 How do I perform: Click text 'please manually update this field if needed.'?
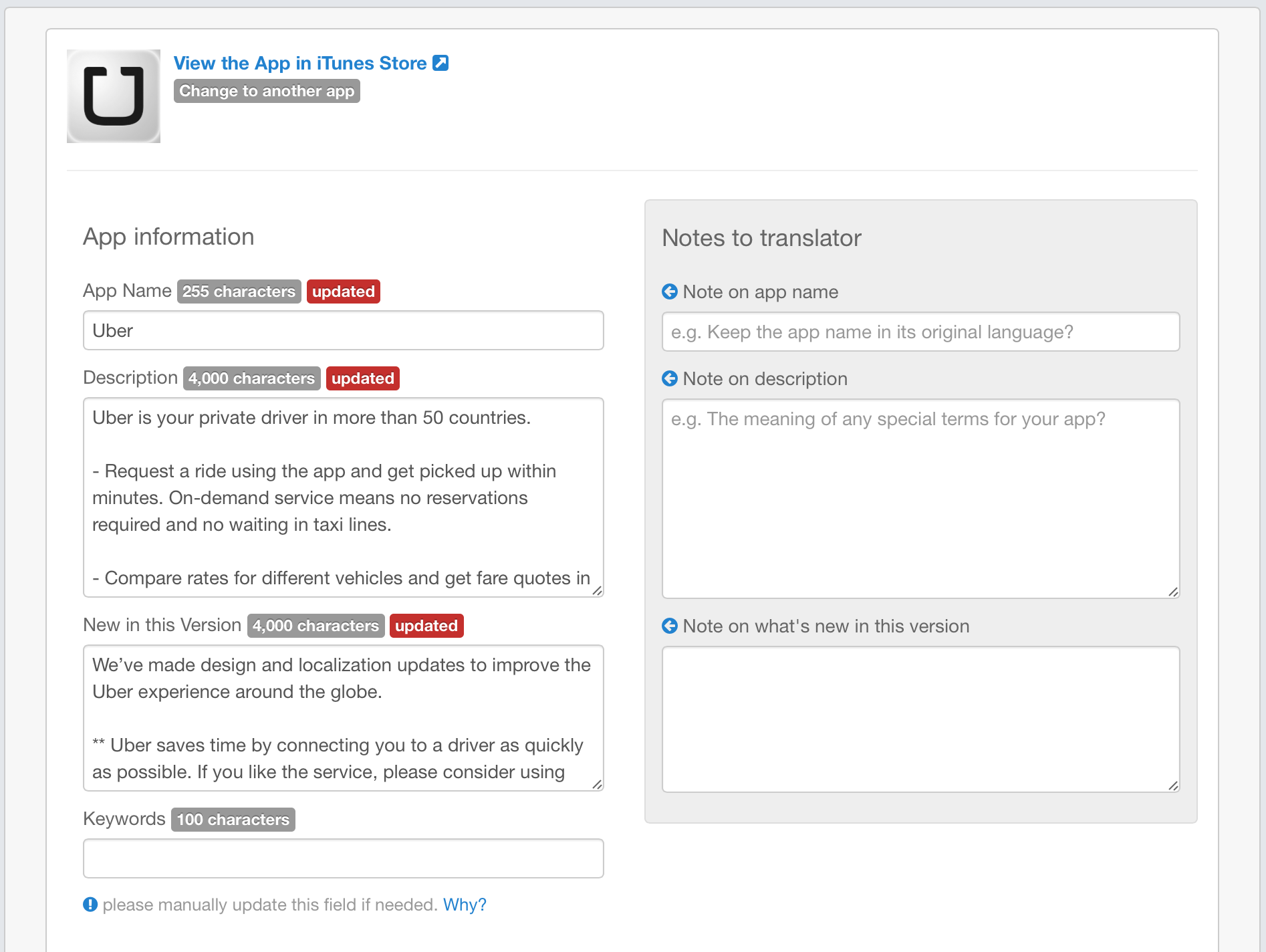point(270,905)
